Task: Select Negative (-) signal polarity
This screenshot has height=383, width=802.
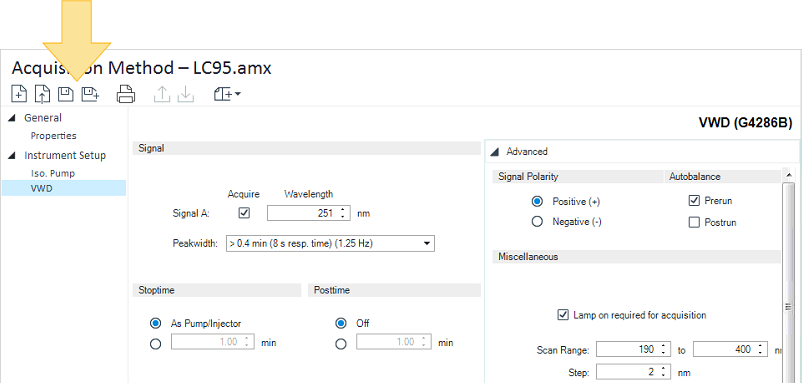Action: 537,222
